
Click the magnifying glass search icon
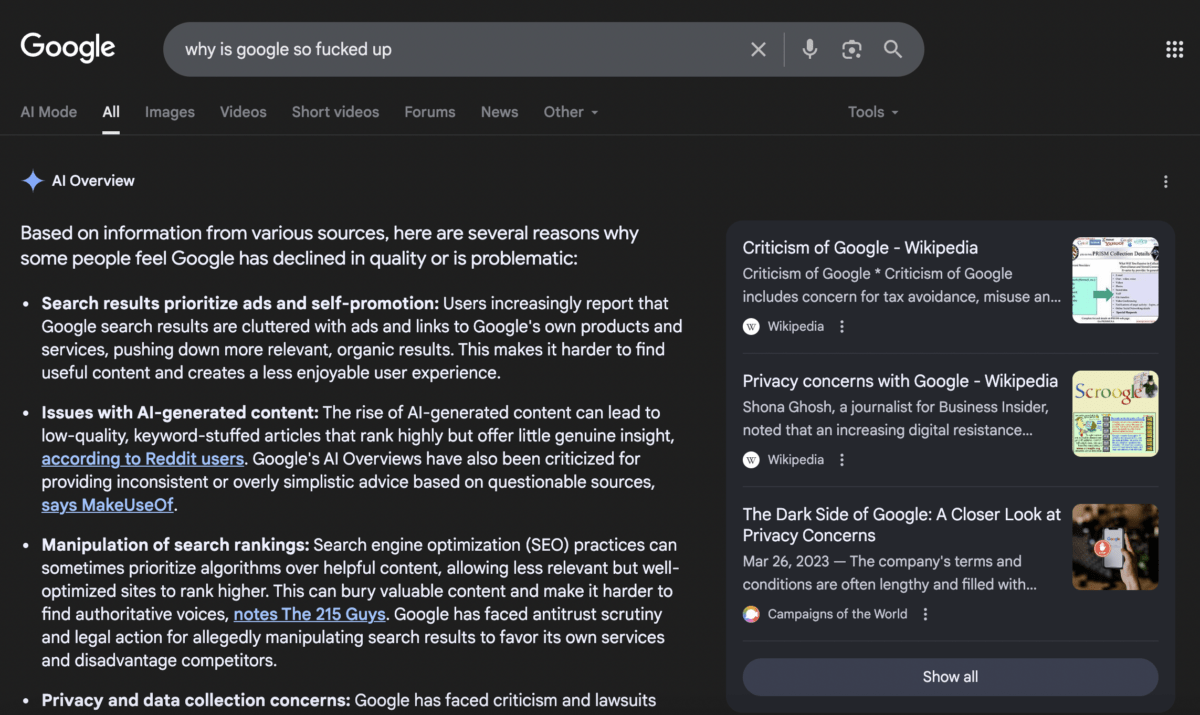pyautogui.click(x=893, y=49)
